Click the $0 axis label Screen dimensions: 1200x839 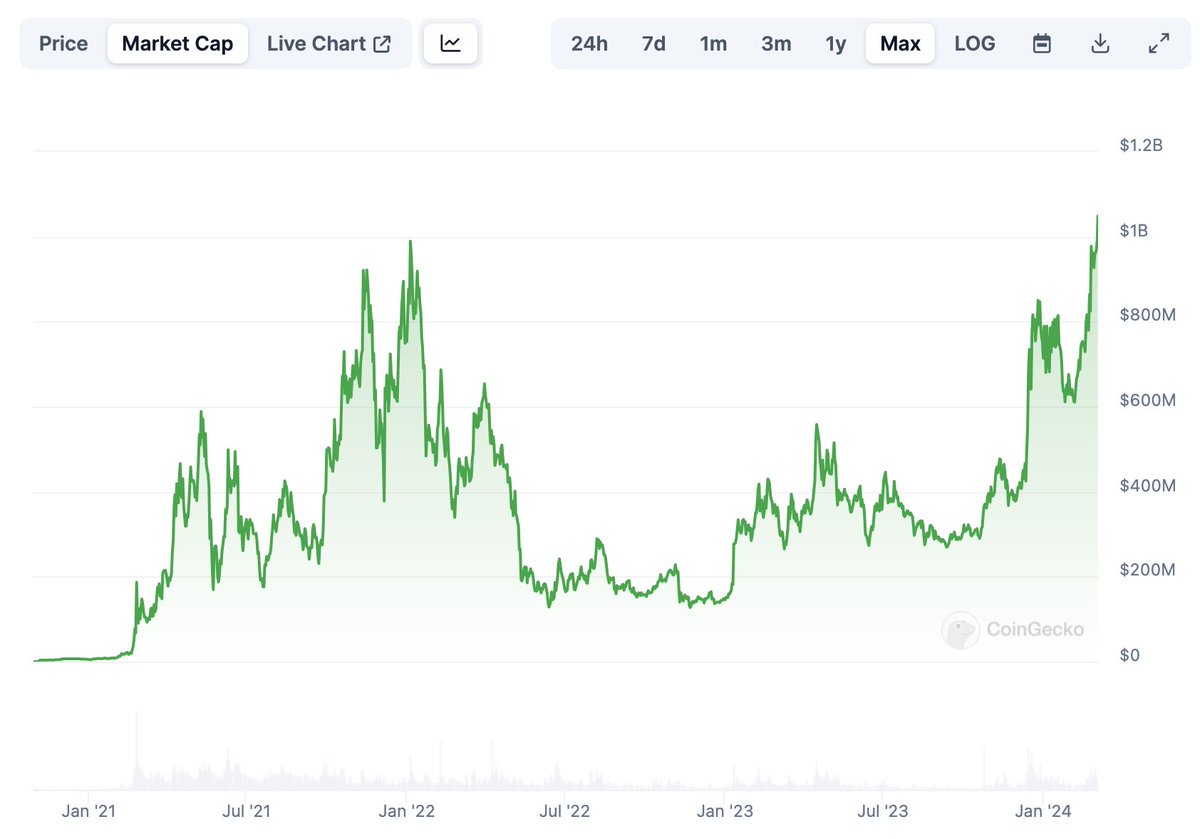pyautogui.click(x=1129, y=655)
